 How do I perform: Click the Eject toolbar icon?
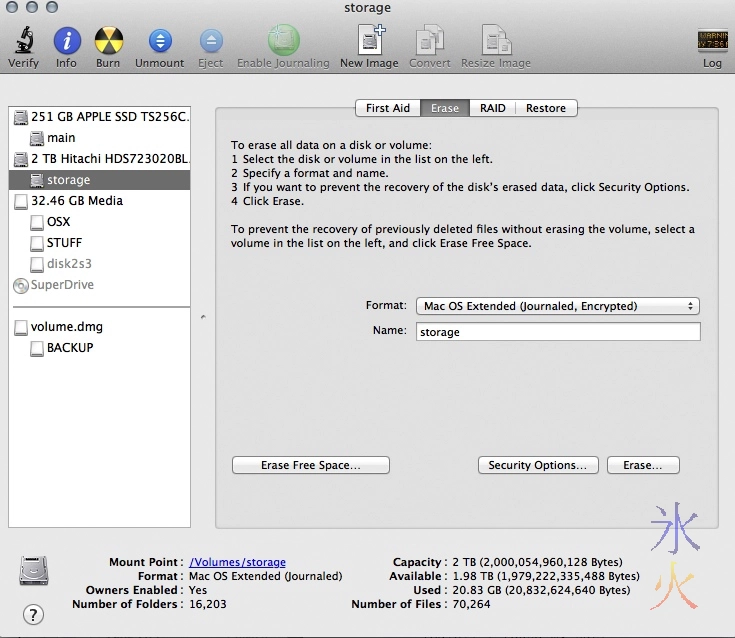coord(210,41)
